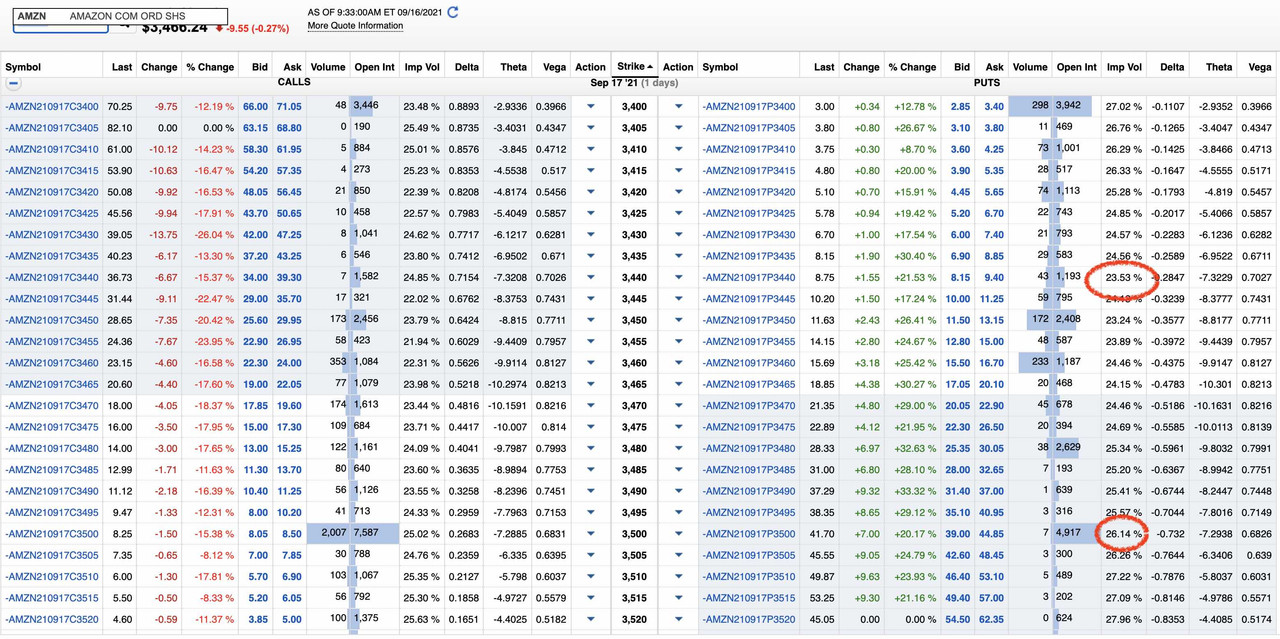Open call Action dropdown for strike 3,510
The width and height of the screenshot is (1280, 639).
[590, 577]
